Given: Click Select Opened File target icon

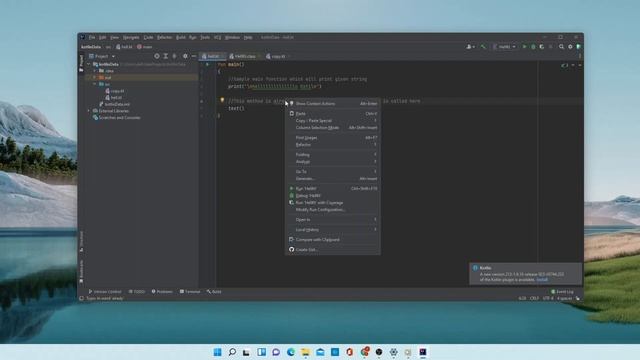Looking at the screenshot, I should [x=157, y=56].
